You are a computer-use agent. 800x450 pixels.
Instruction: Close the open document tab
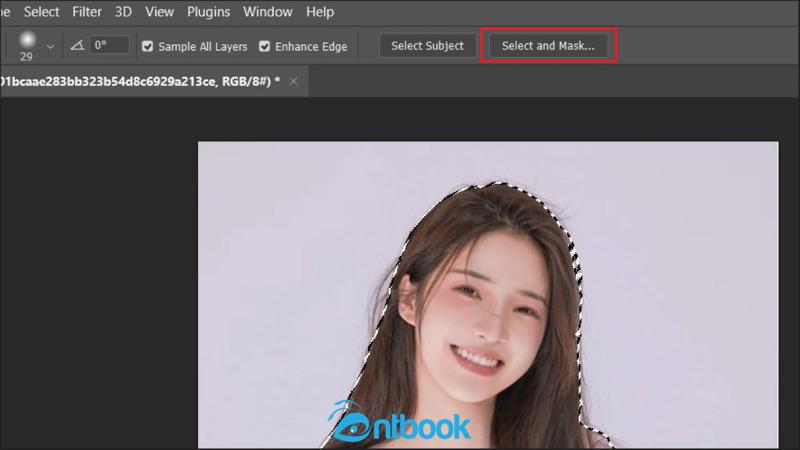coord(293,81)
